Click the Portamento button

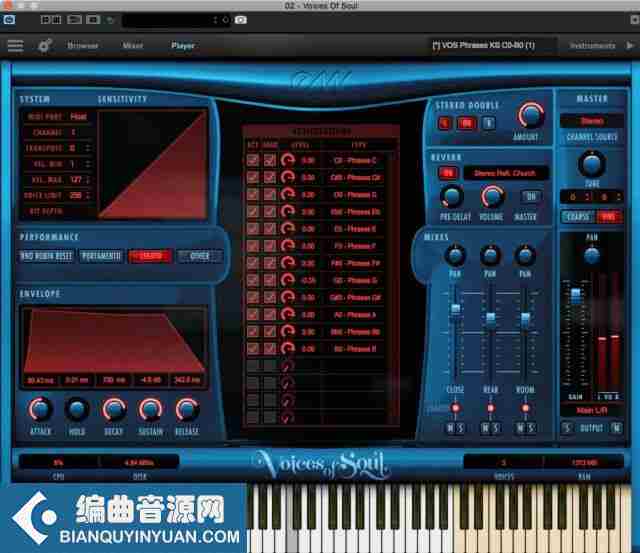coord(101,256)
